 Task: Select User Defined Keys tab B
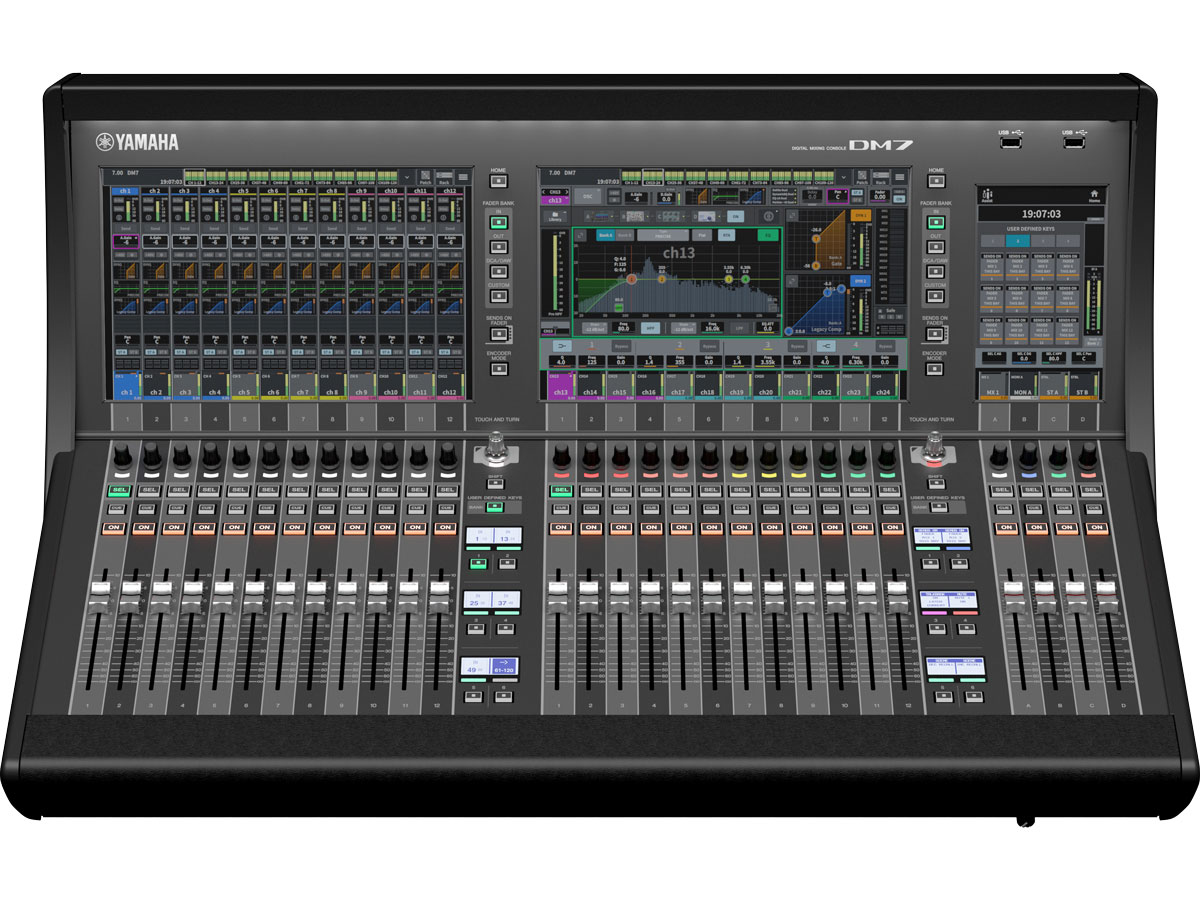tap(1018, 241)
